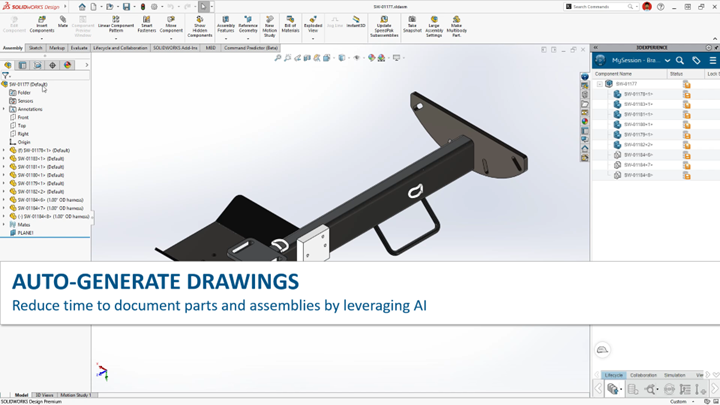Click the Search Commands input field
This screenshot has height=405, width=720.
(x=598, y=6)
